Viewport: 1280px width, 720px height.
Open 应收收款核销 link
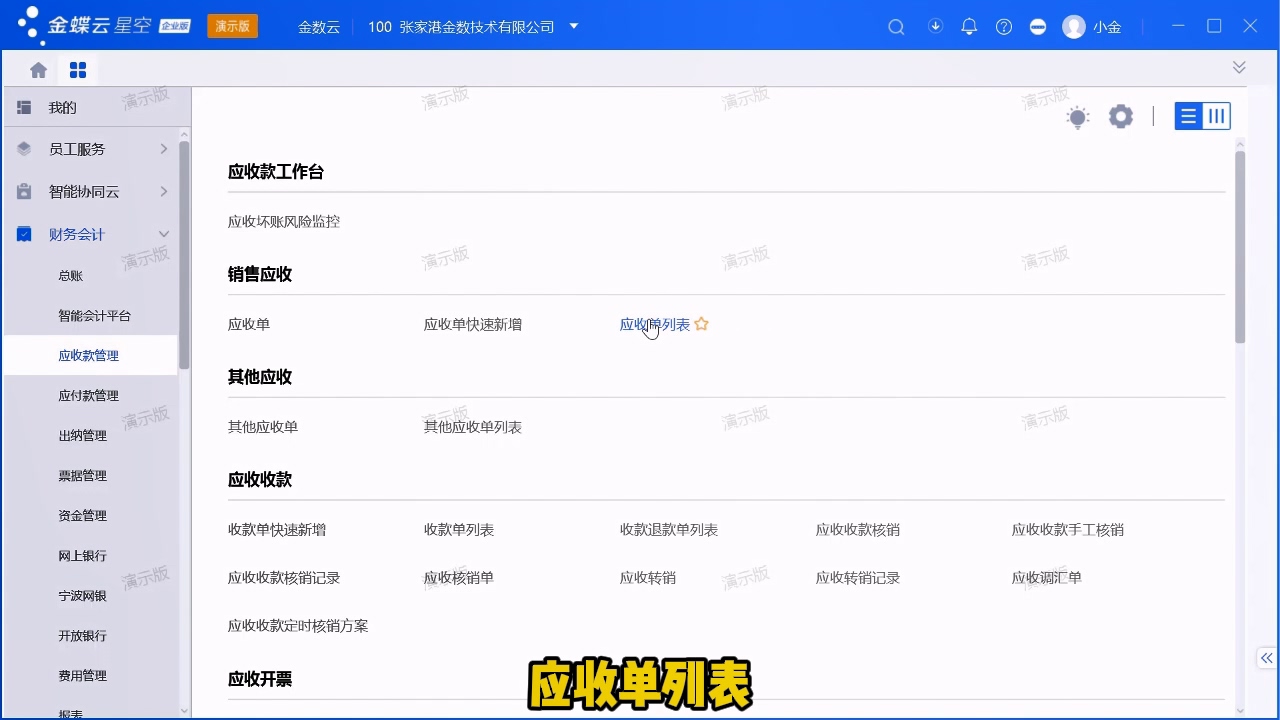point(858,530)
